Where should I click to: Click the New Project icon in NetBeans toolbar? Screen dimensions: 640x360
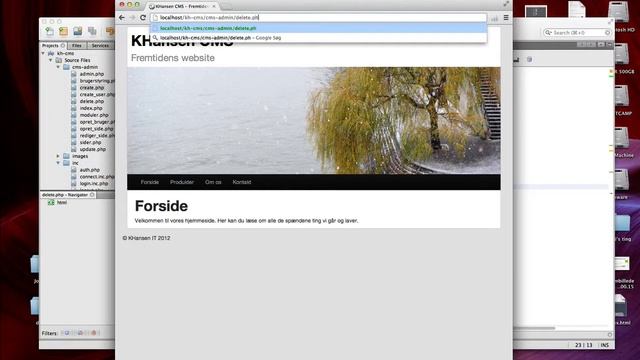63,31
